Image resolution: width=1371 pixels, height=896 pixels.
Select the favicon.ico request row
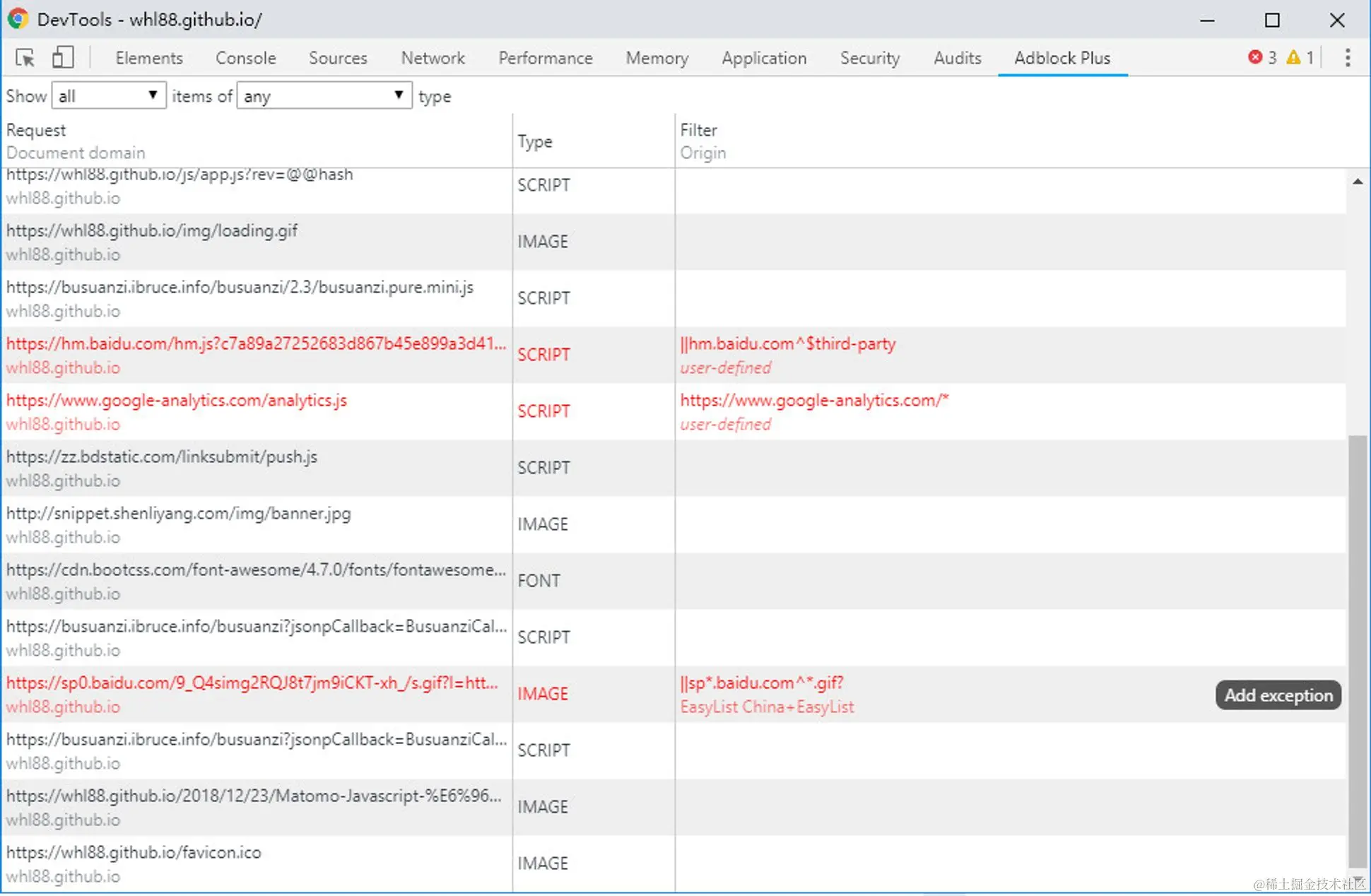[134, 852]
